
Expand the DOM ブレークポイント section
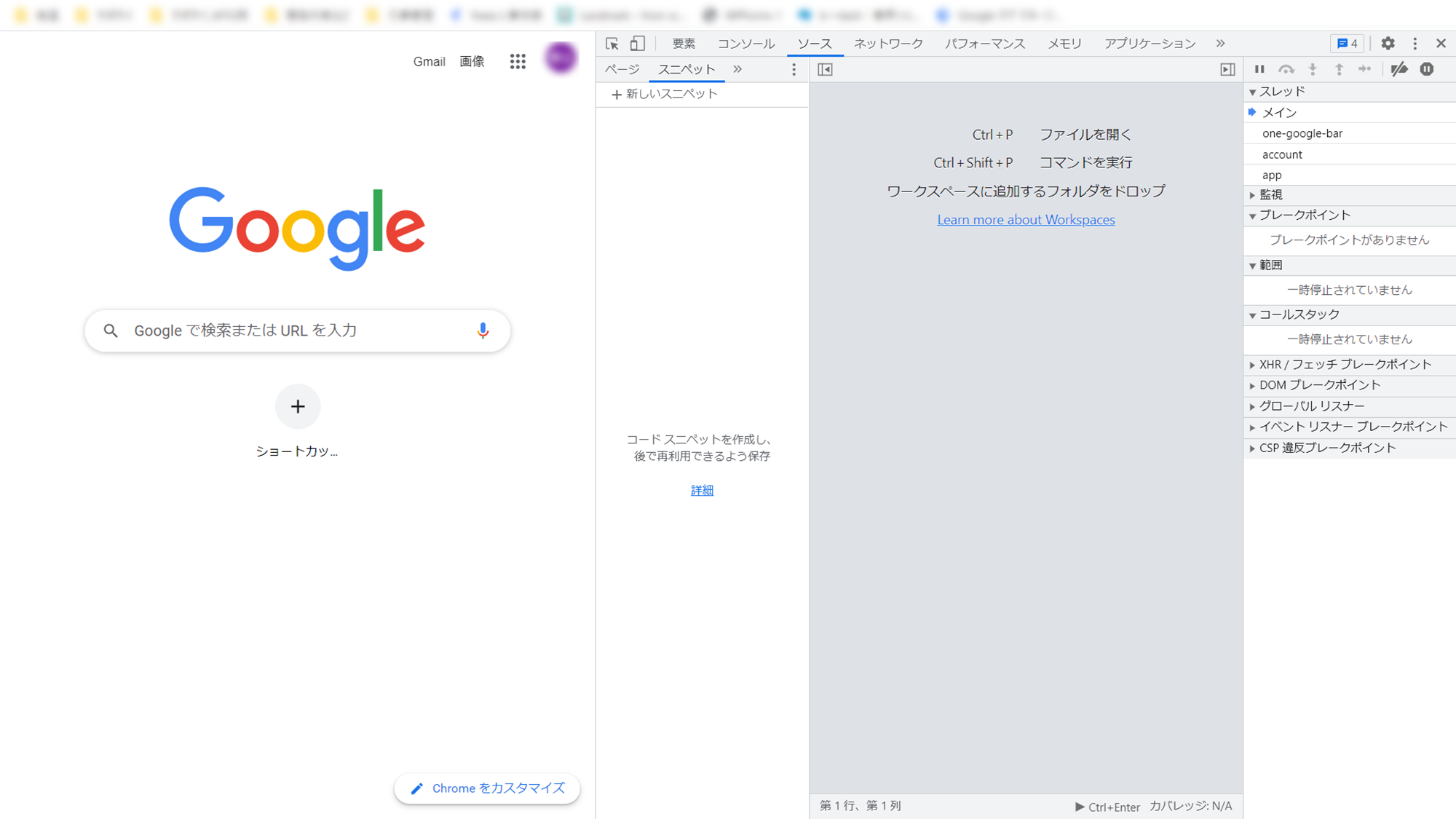pyautogui.click(x=1350, y=385)
